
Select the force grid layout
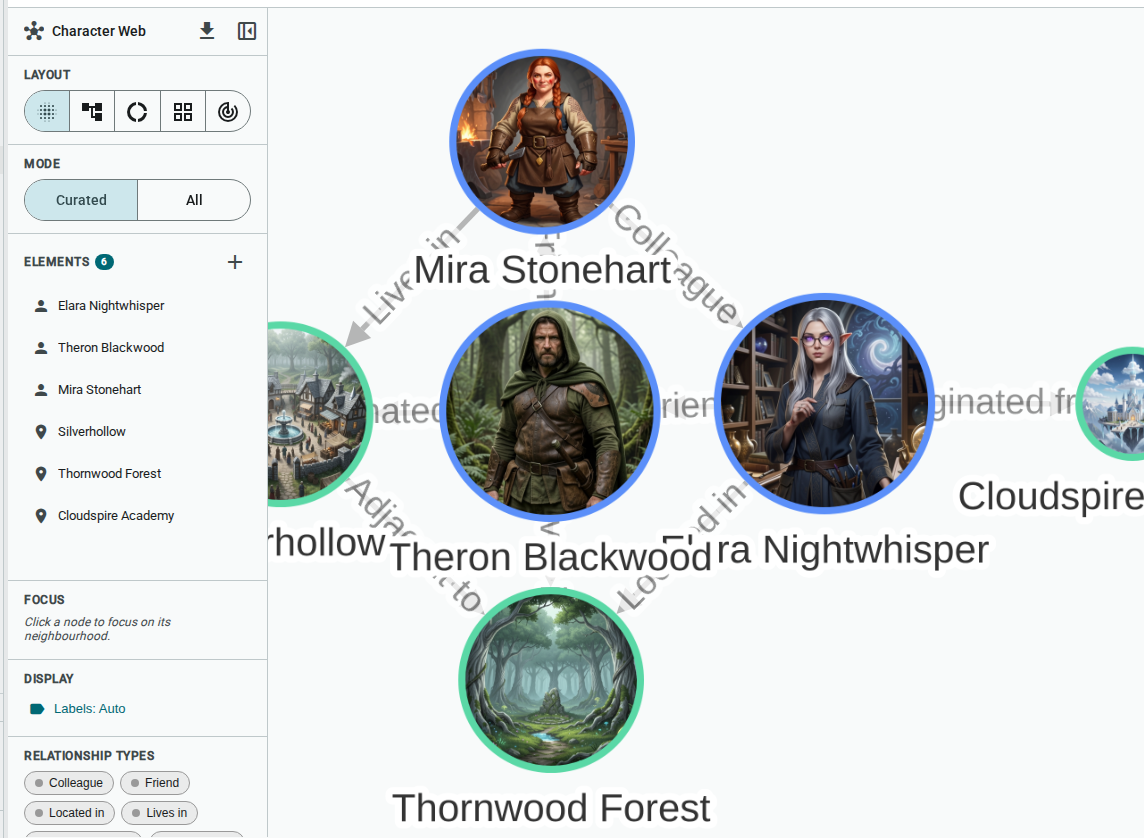tap(47, 112)
